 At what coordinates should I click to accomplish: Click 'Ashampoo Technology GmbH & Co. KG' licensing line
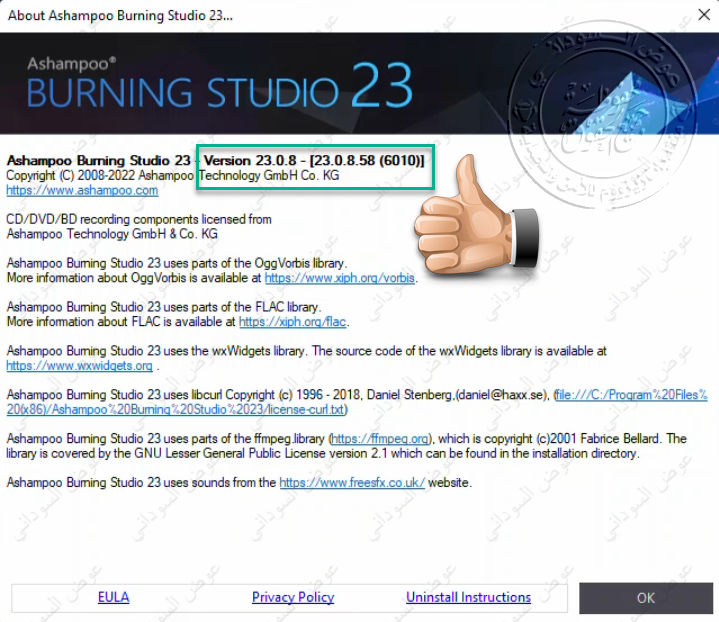pyautogui.click(x=112, y=234)
